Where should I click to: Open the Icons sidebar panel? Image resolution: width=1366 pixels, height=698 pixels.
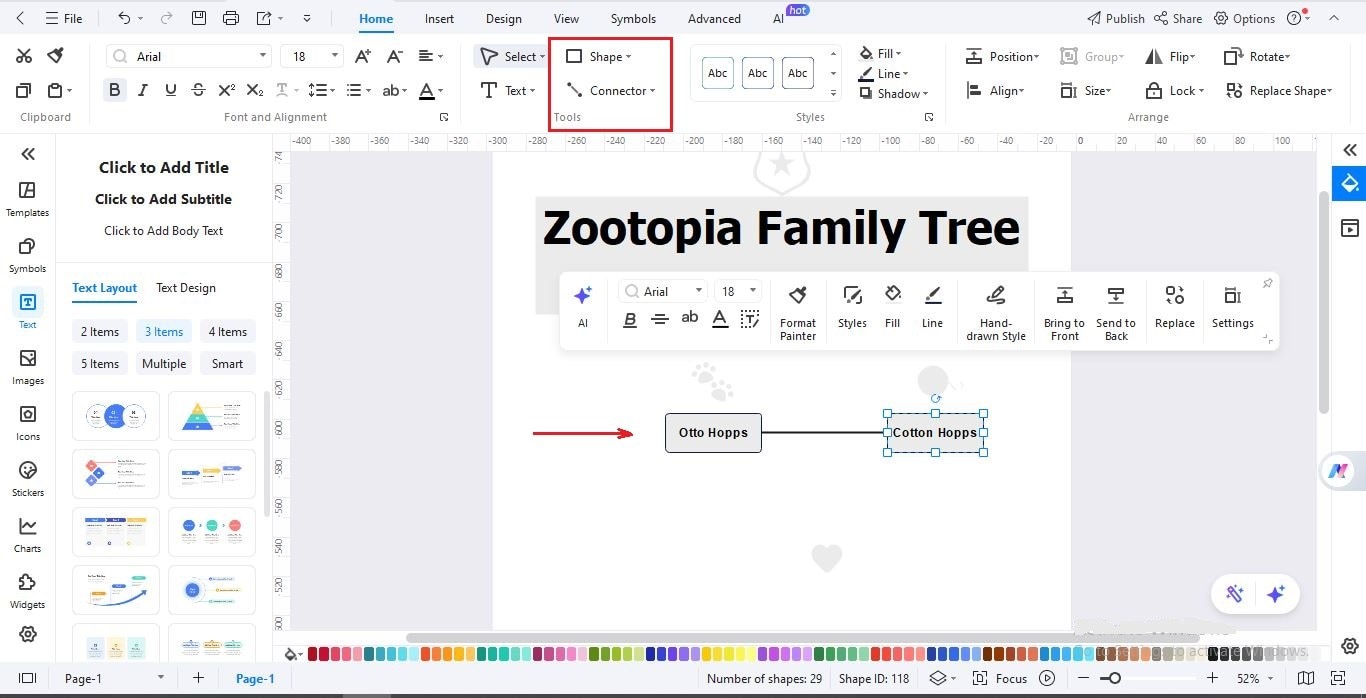click(x=28, y=423)
